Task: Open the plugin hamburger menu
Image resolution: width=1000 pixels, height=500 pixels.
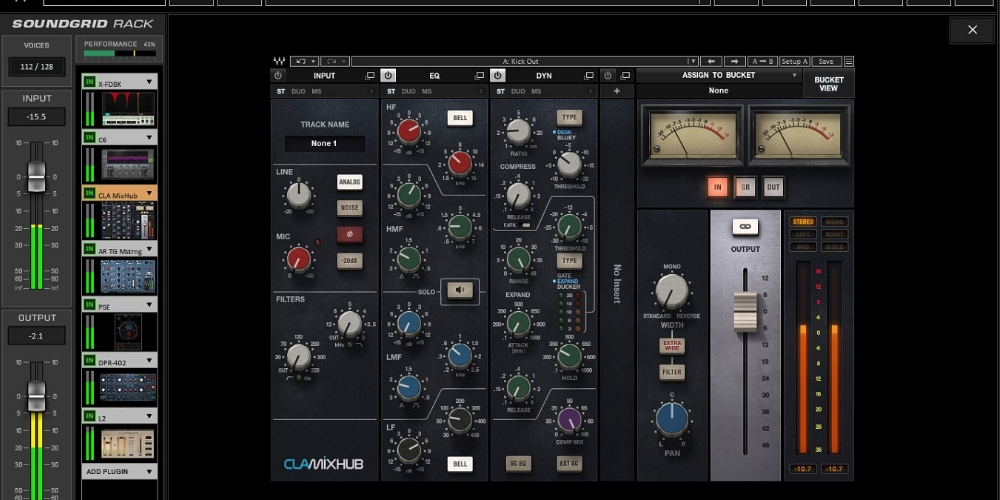Action: coord(848,62)
